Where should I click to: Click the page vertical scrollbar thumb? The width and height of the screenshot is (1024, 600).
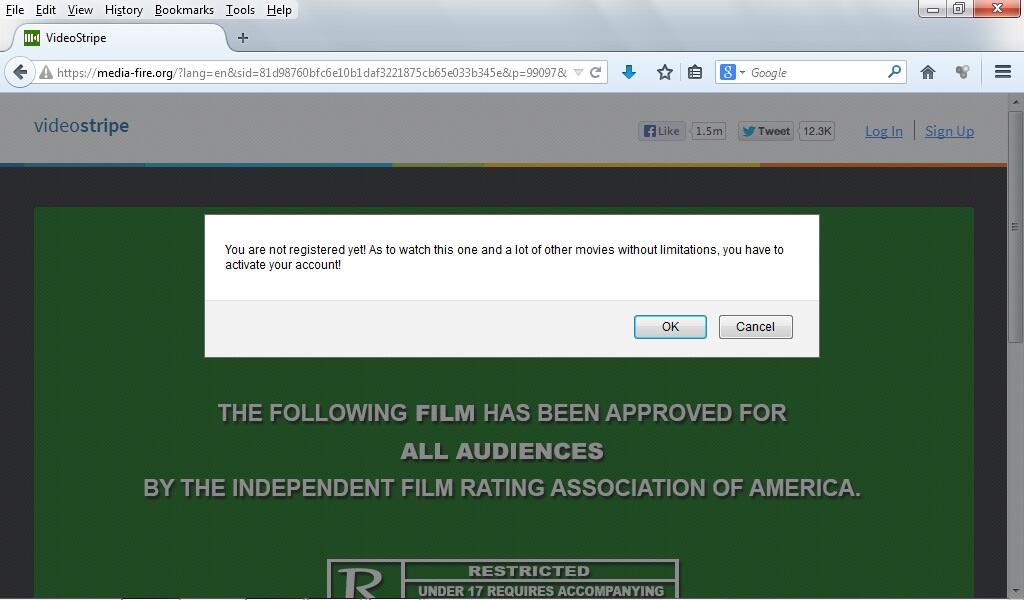pos(1015,226)
